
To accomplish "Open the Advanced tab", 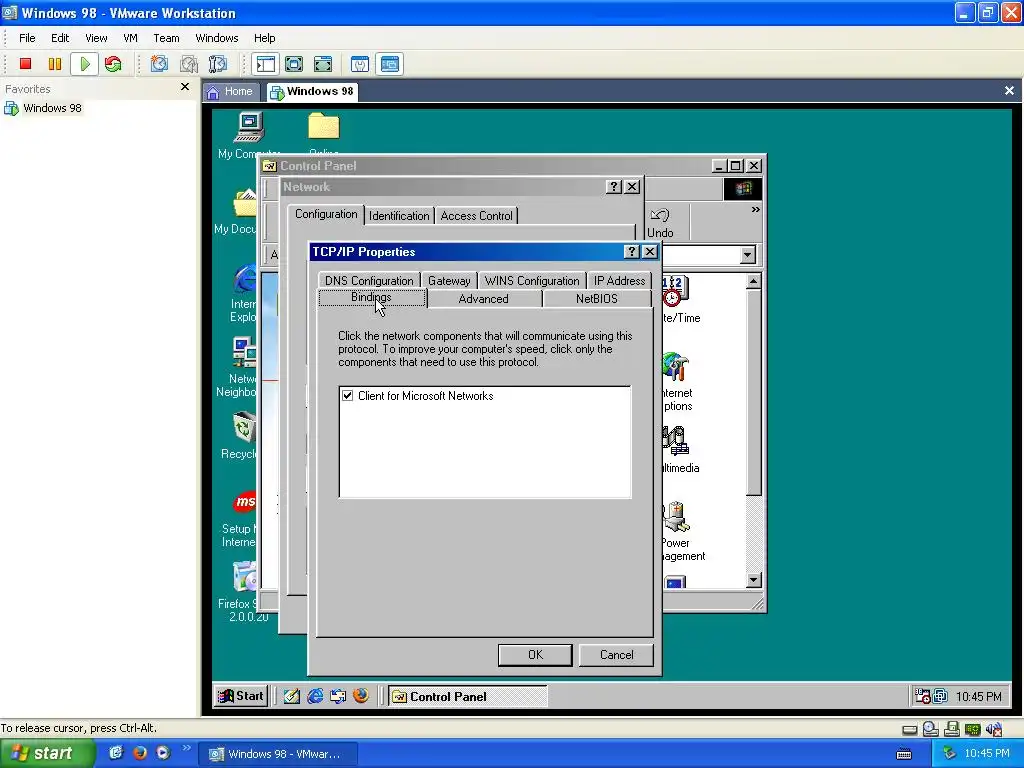I will pos(483,298).
